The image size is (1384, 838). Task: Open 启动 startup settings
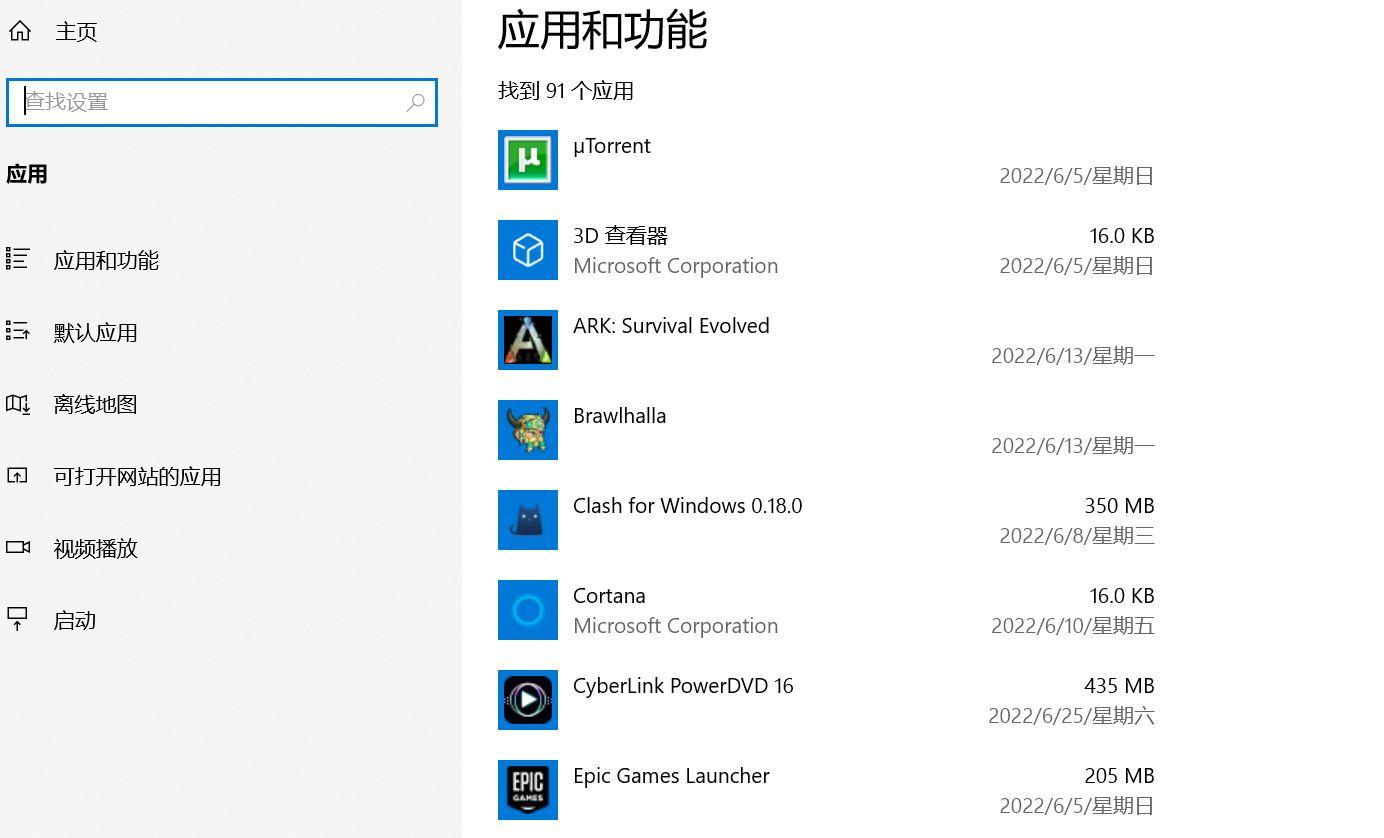pyautogui.click(x=74, y=621)
